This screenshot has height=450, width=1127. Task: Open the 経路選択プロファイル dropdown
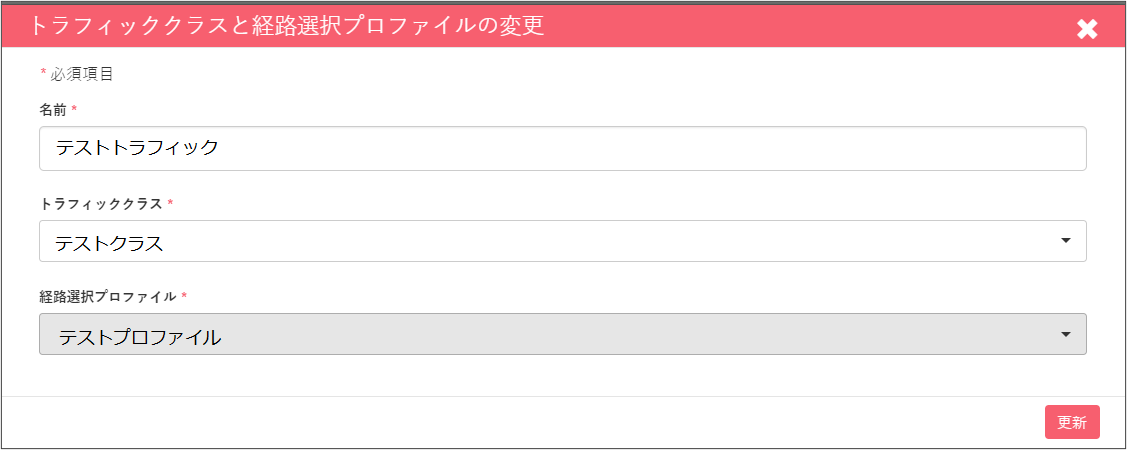(563, 334)
